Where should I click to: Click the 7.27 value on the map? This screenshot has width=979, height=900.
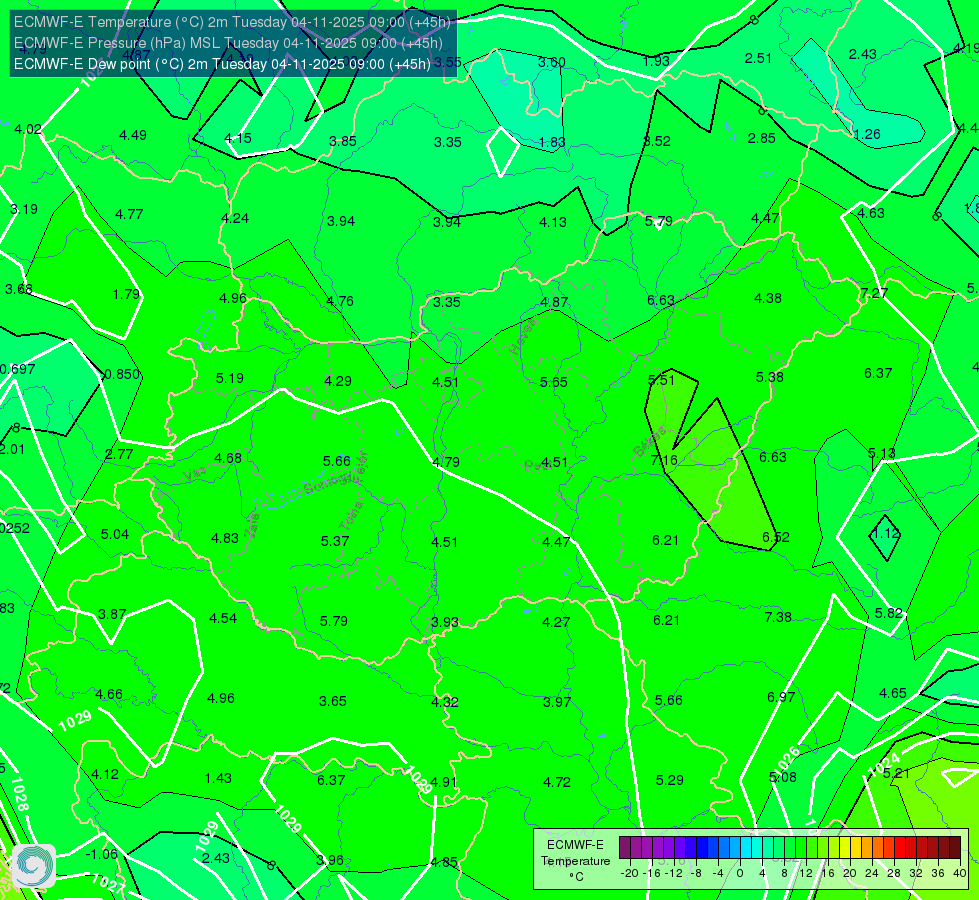click(873, 293)
